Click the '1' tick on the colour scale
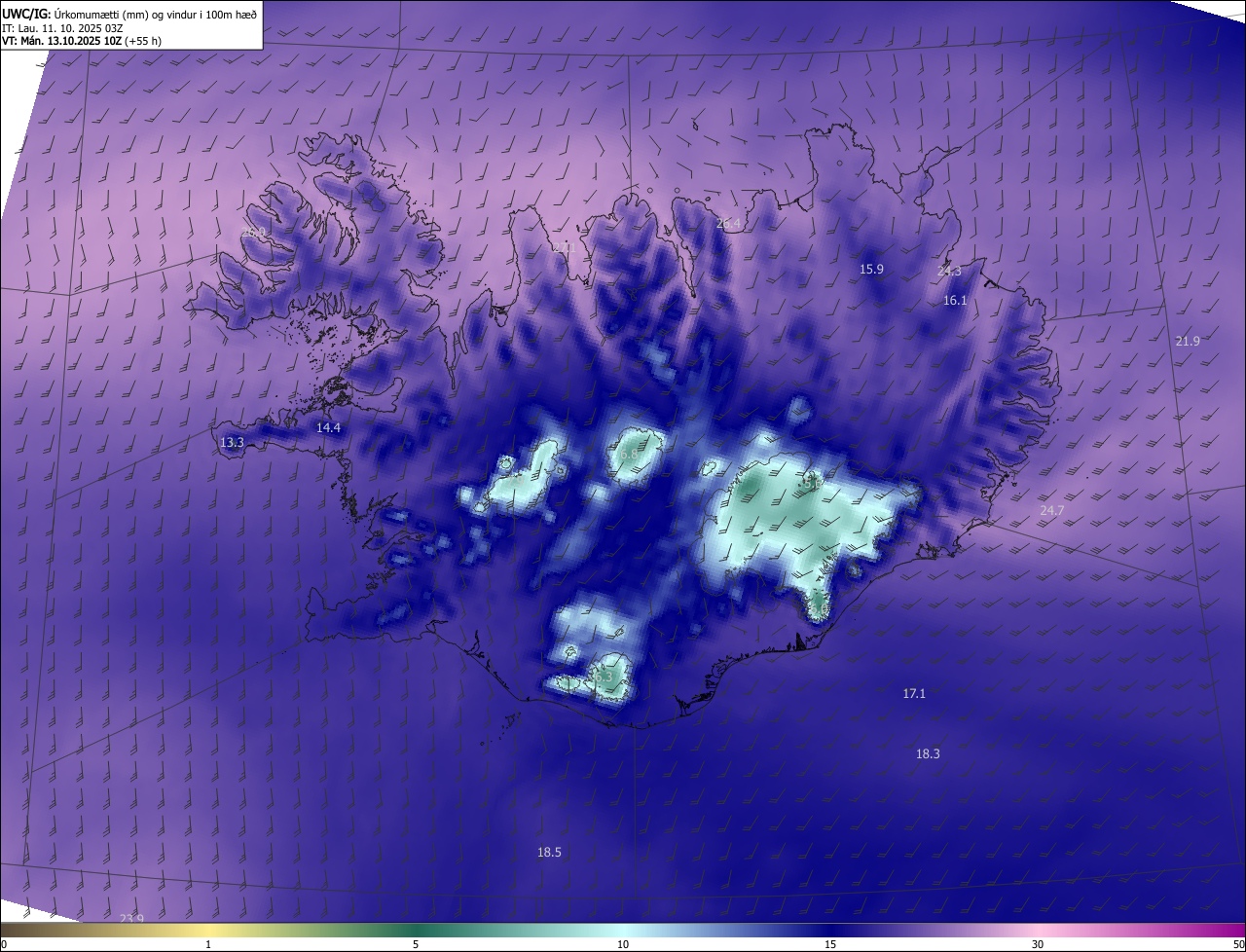The image size is (1246, 952). tap(208, 945)
